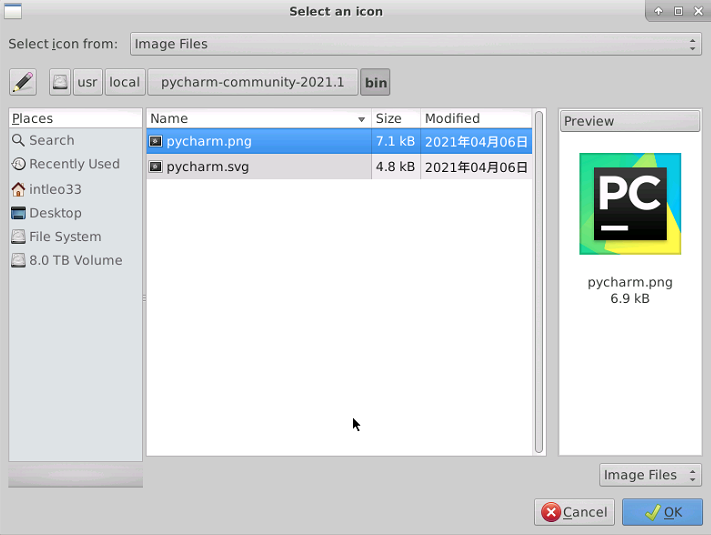Click the 7.1 kB size cell

click(x=395, y=141)
